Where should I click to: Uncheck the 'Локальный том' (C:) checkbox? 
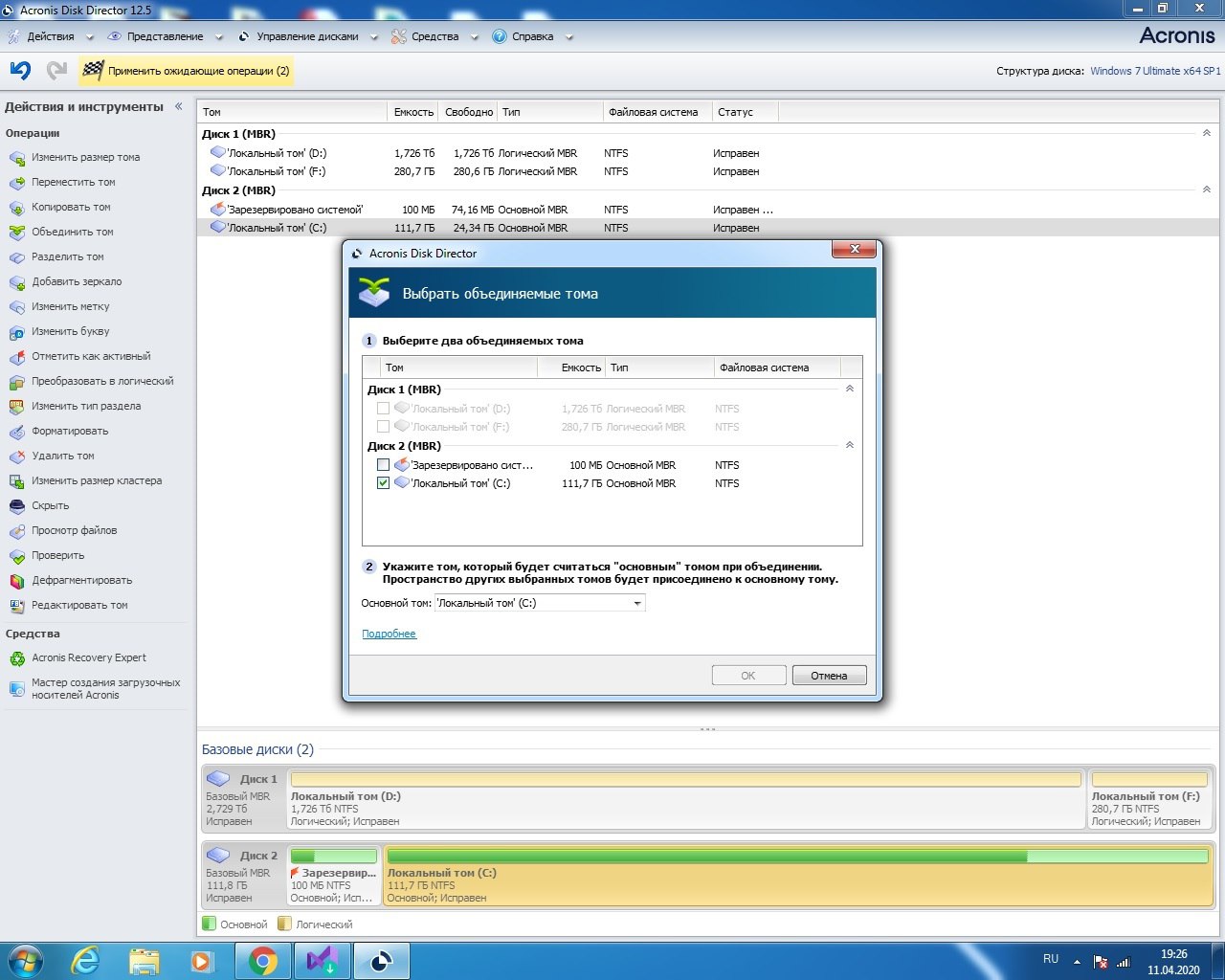click(383, 483)
